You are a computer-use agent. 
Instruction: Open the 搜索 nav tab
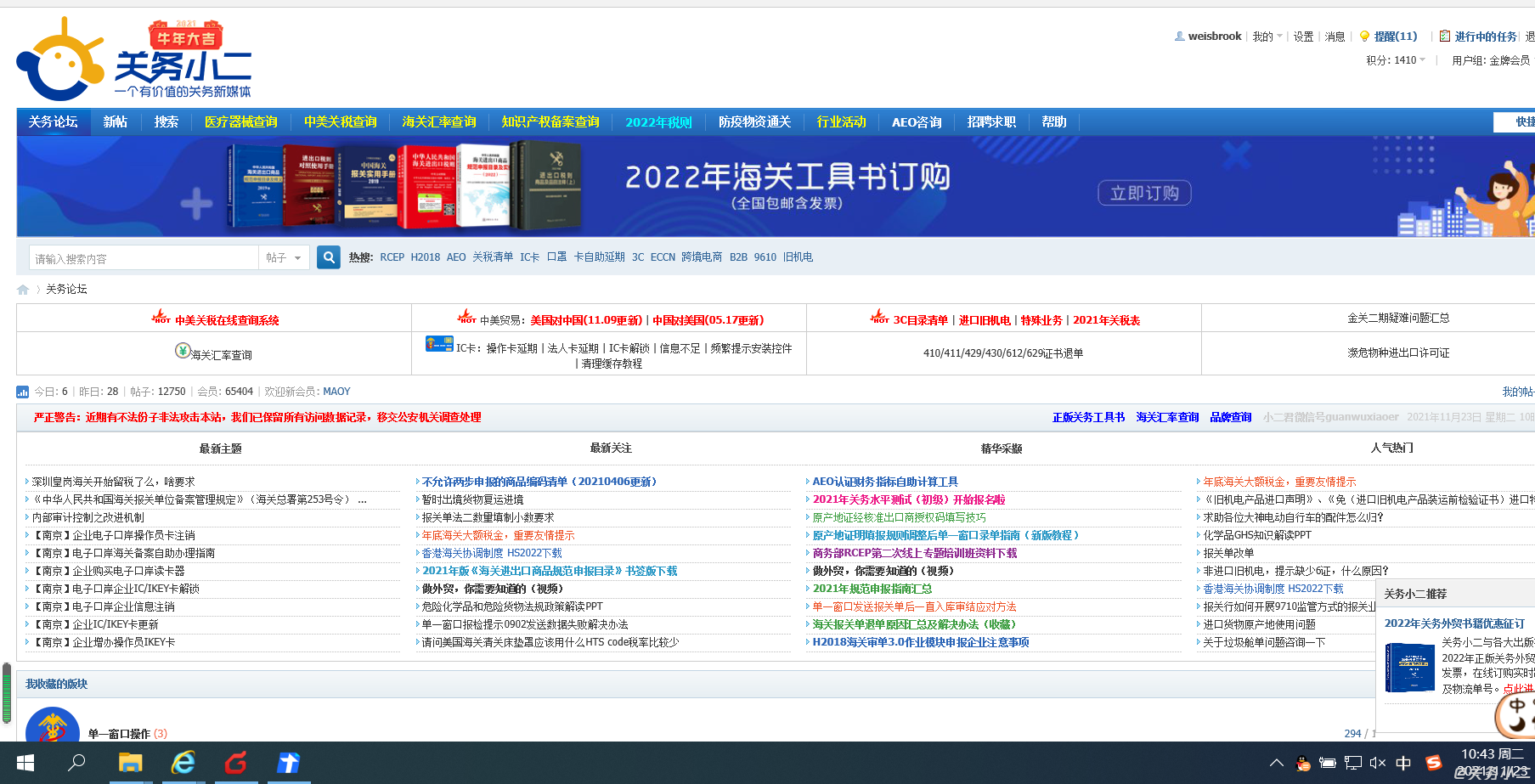pos(166,122)
